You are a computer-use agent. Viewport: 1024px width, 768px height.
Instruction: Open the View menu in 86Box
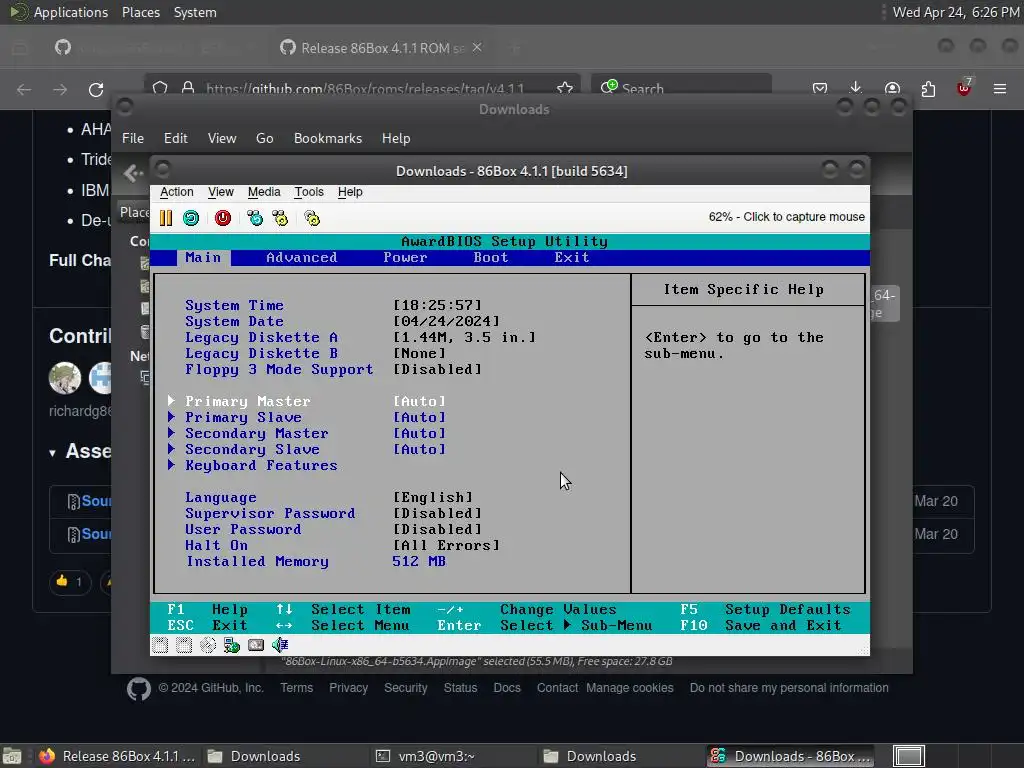coord(221,192)
